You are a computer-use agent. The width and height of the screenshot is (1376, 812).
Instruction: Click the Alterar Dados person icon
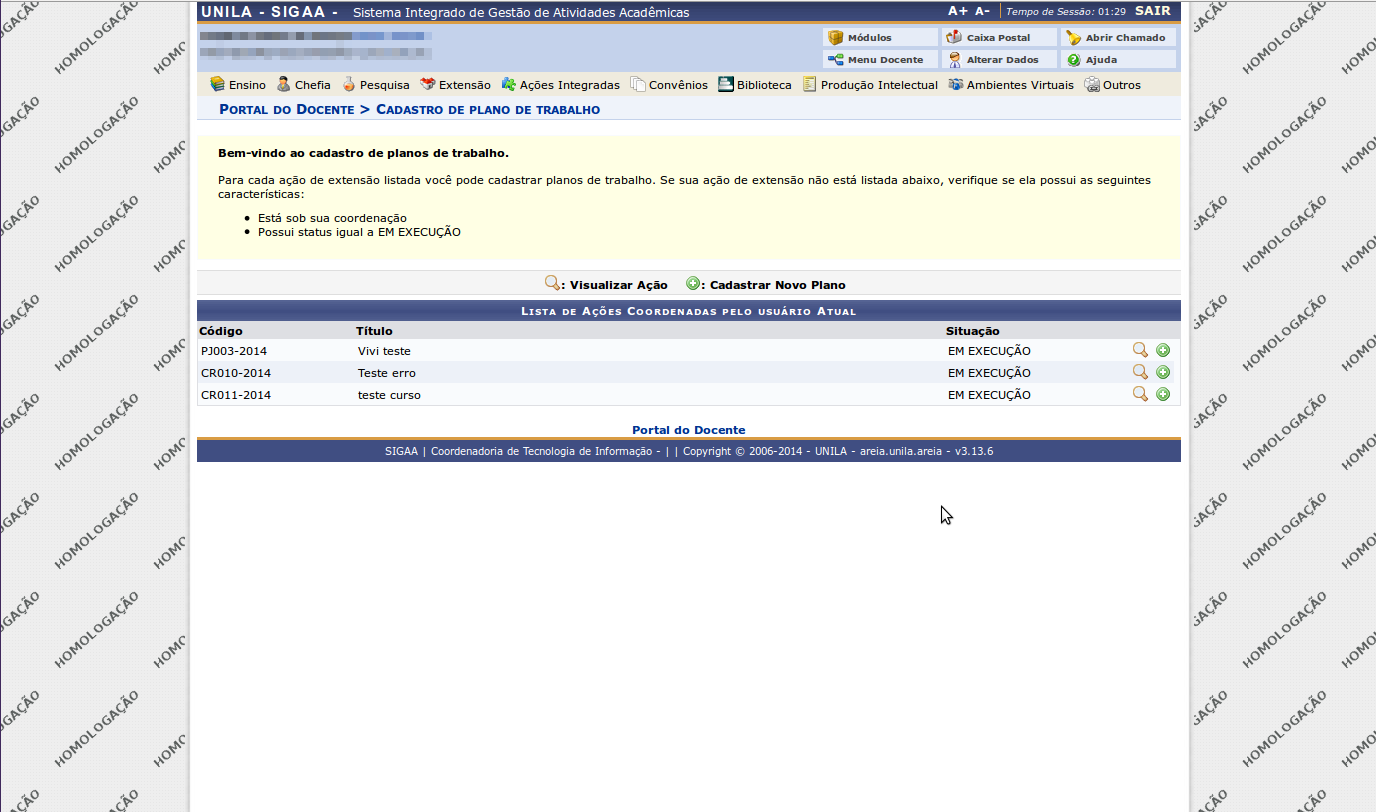(x=954, y=59)
